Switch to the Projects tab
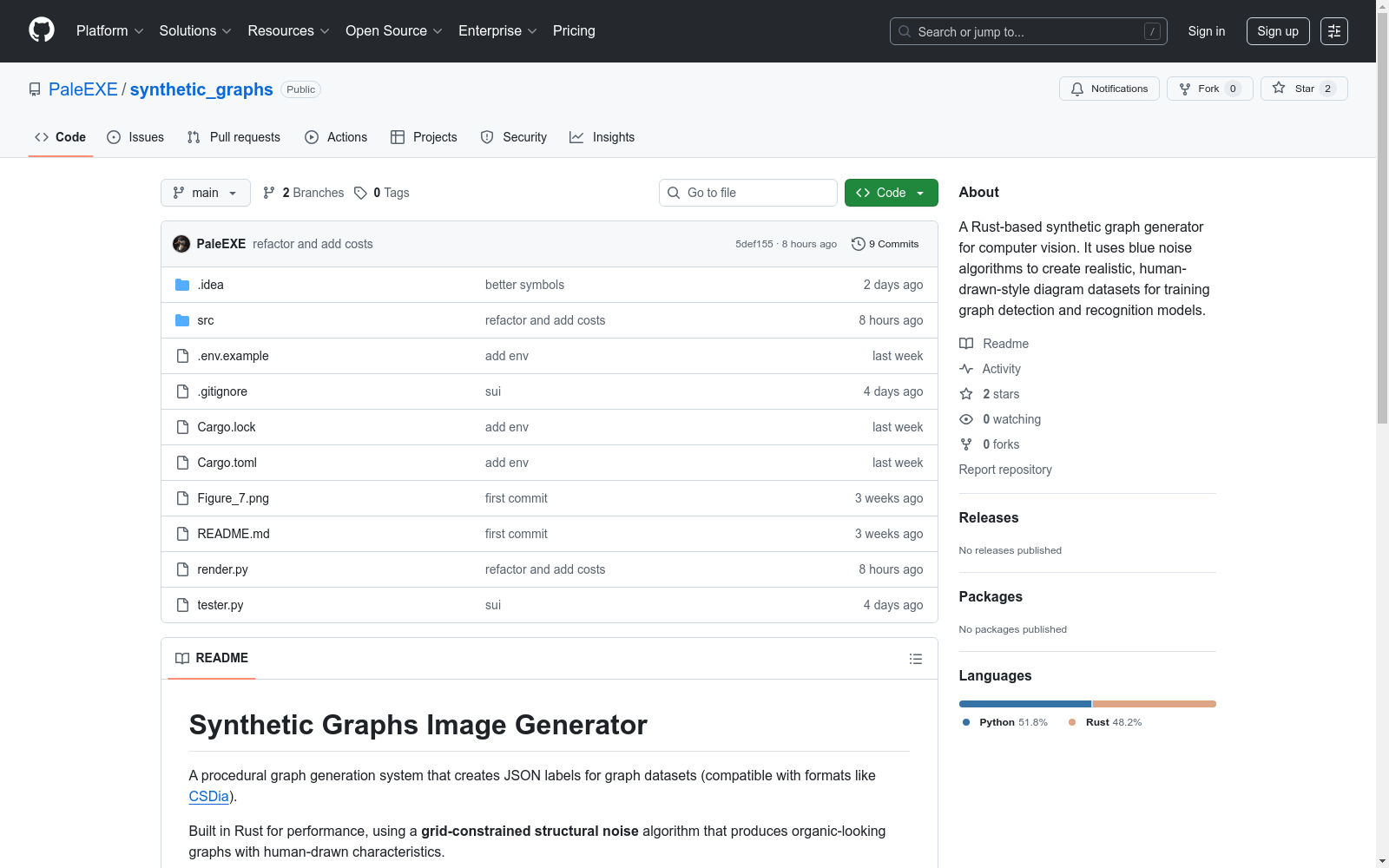Screen dimensions: 1389x868 pos(424,137)
